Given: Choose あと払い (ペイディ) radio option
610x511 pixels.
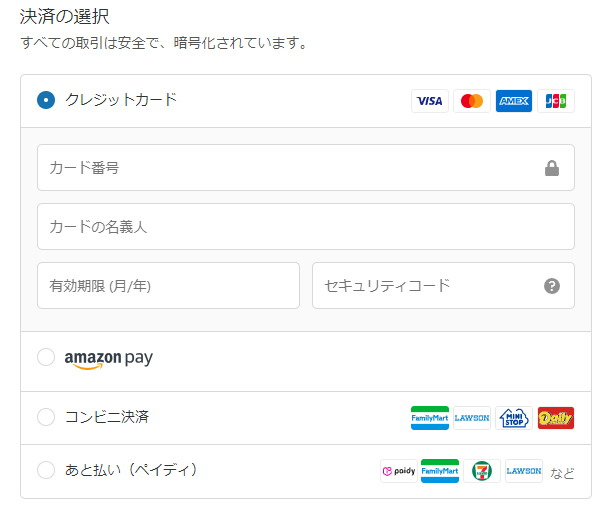Looking at the screenshot, I should [46, 470].
